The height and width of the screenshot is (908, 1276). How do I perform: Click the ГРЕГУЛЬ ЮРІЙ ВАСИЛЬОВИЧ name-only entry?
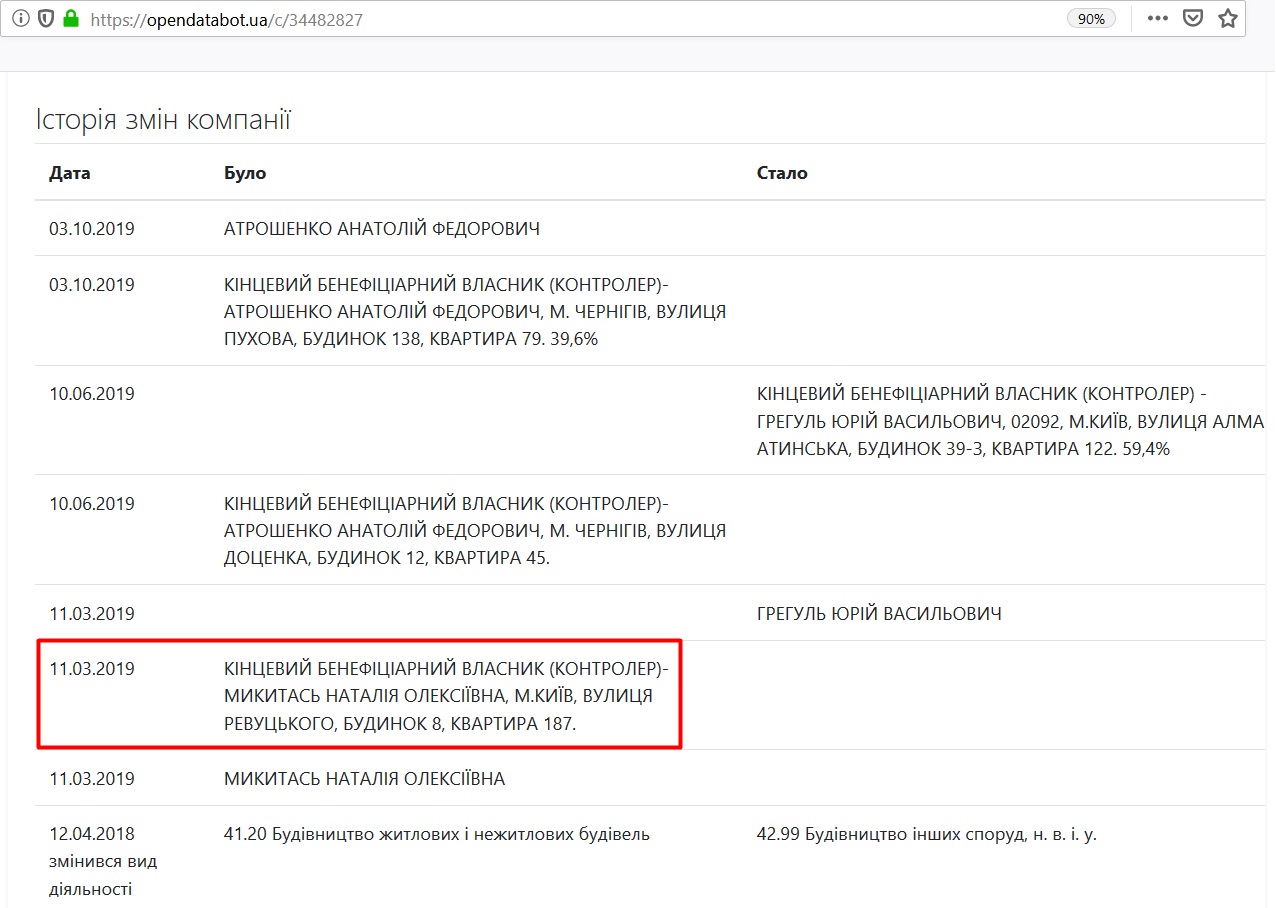pos(879,613)
